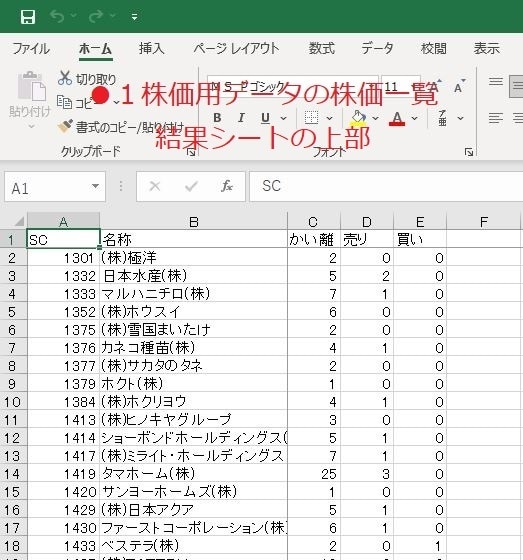Toggle Underline formatting
The image size is (523, 560).
(265, 118)
